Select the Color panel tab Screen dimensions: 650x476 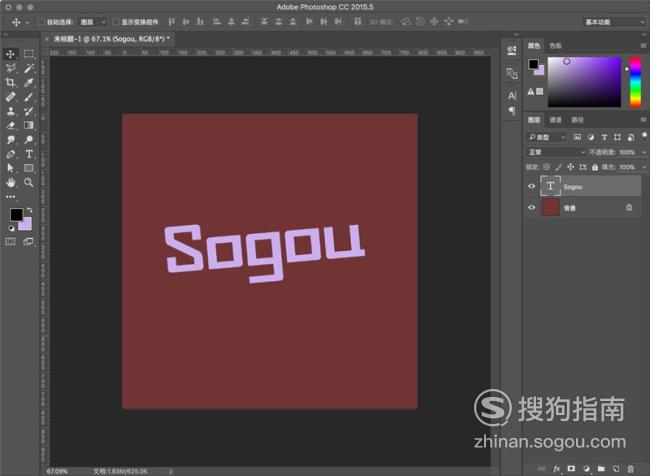point(534,46)
